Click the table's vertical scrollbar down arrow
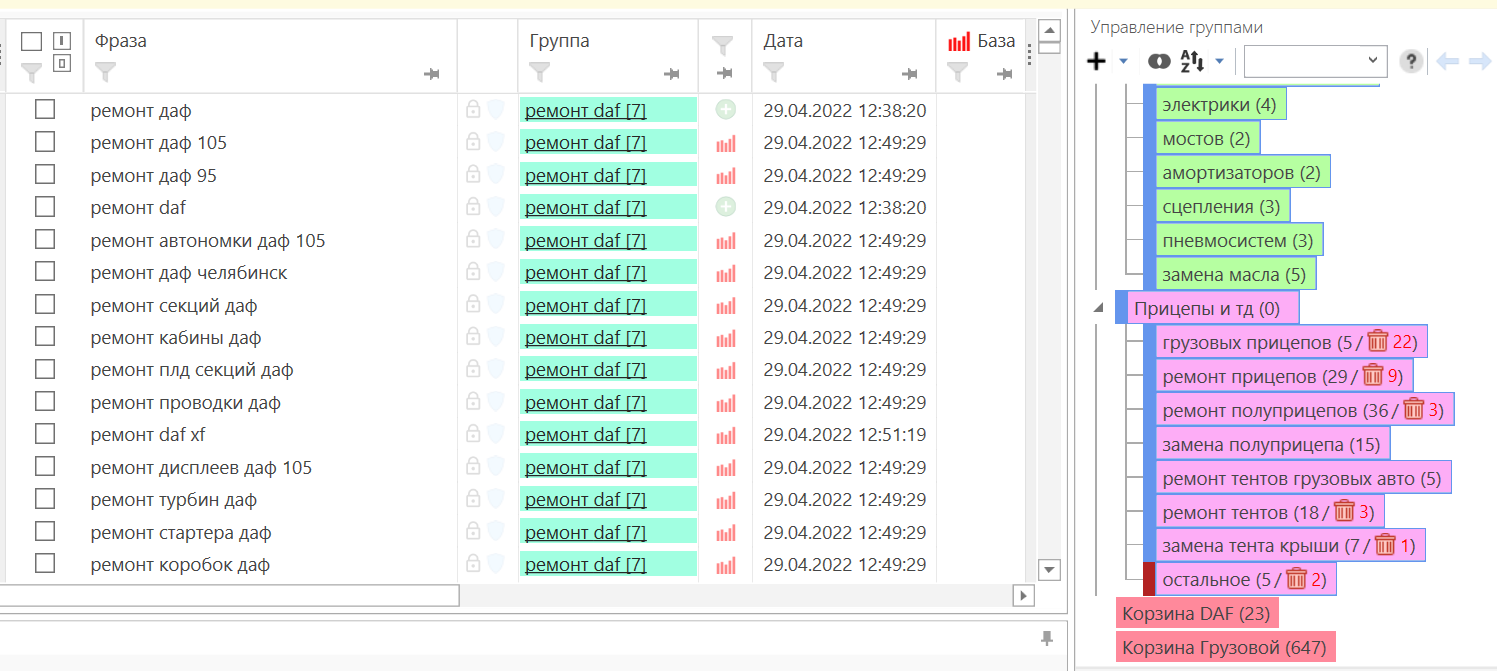The image size is (1497, 671). pos(1049,569)
